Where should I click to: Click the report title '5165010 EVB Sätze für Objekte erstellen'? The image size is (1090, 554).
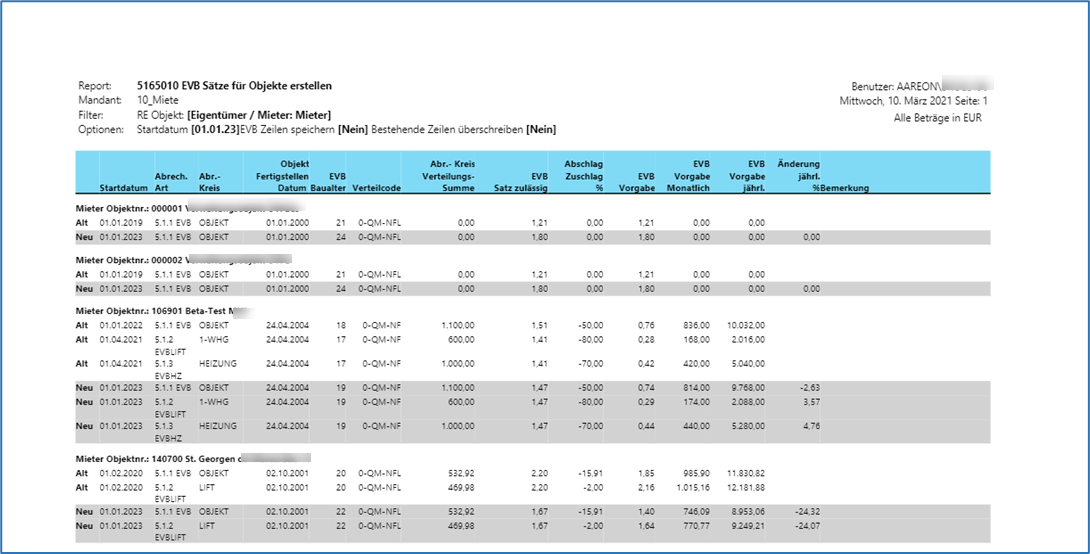point(234,86)
